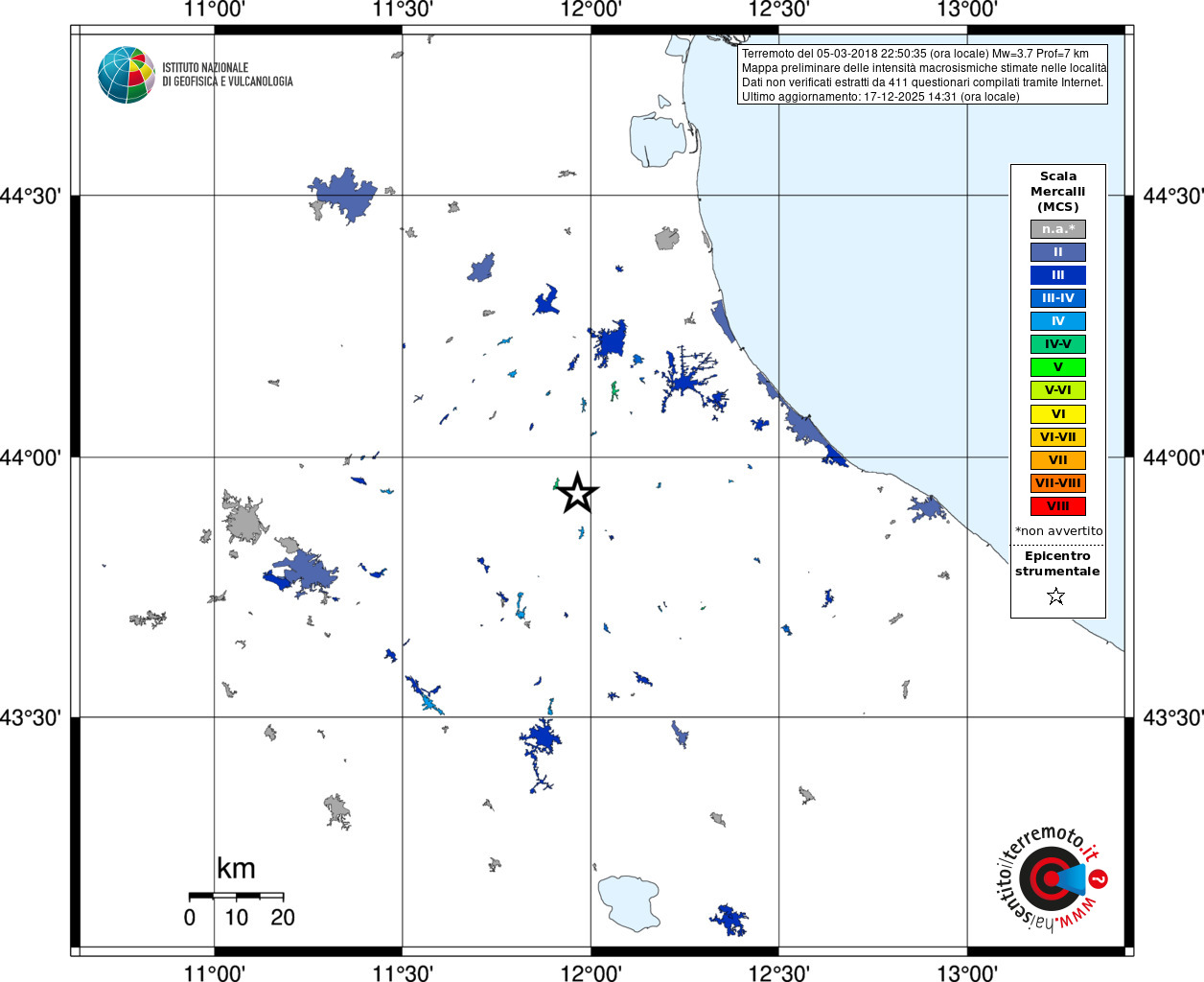The height and width of the screenshot is (982, 1204).
Task: Click the epicenter star on the map
Action: (x=578, y=493)
